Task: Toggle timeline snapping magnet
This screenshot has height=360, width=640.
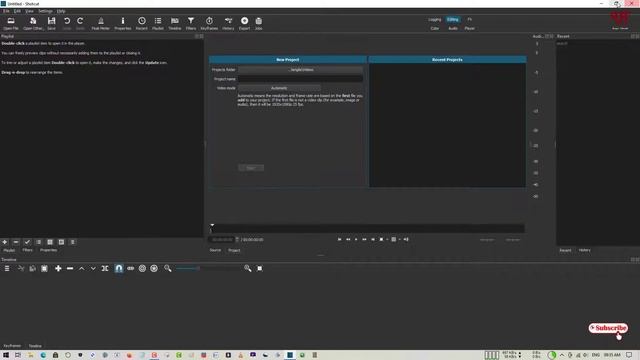Action: click(119, 268)
